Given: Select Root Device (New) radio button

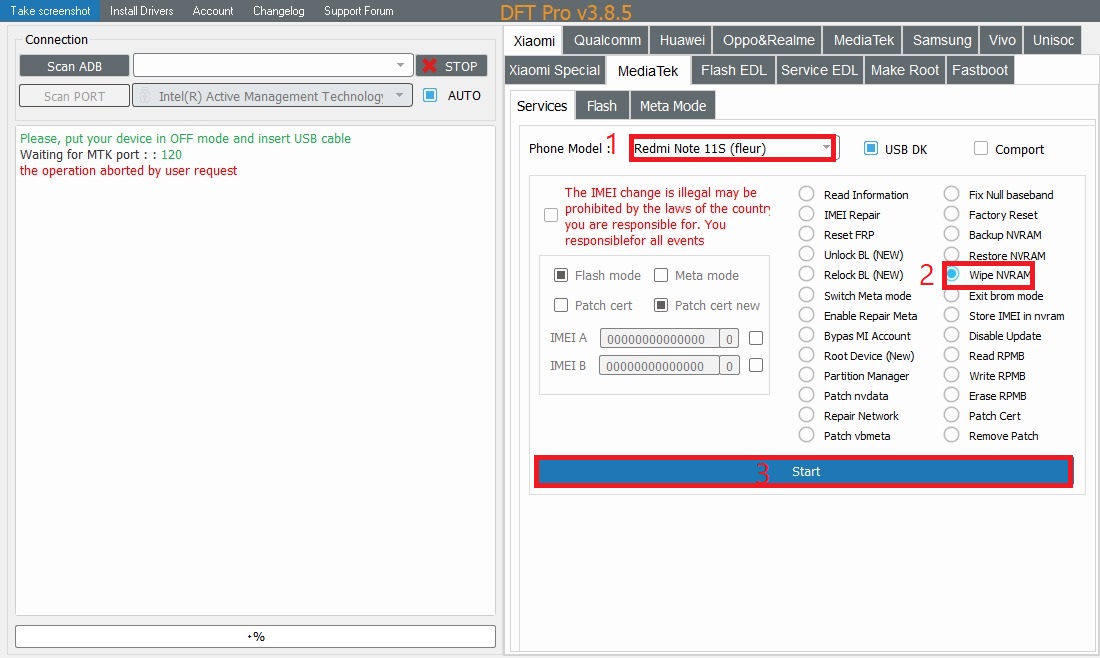Looking at the screenshot, I should 807,355.
